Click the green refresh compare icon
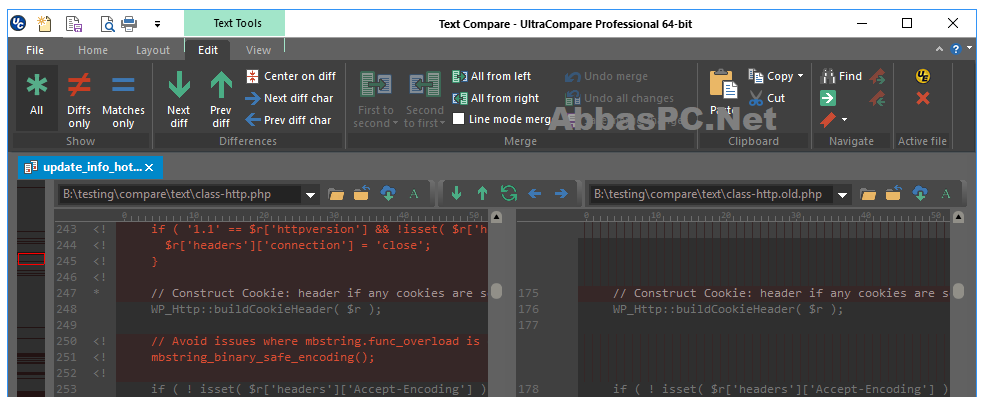This screenshot has width=986, height=404. point(509,194)
